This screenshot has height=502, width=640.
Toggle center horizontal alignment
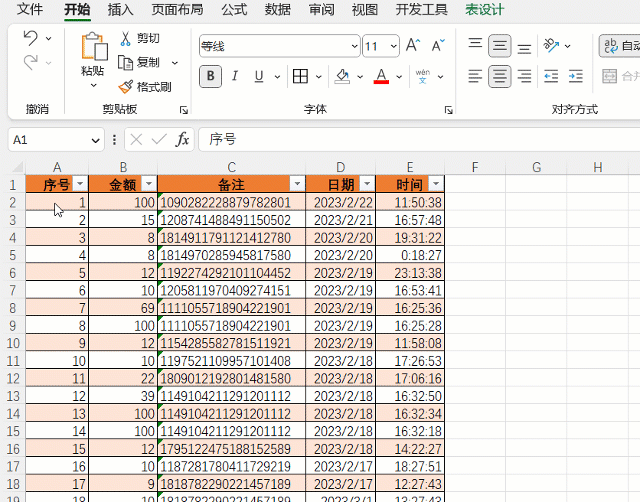(500, 76)
